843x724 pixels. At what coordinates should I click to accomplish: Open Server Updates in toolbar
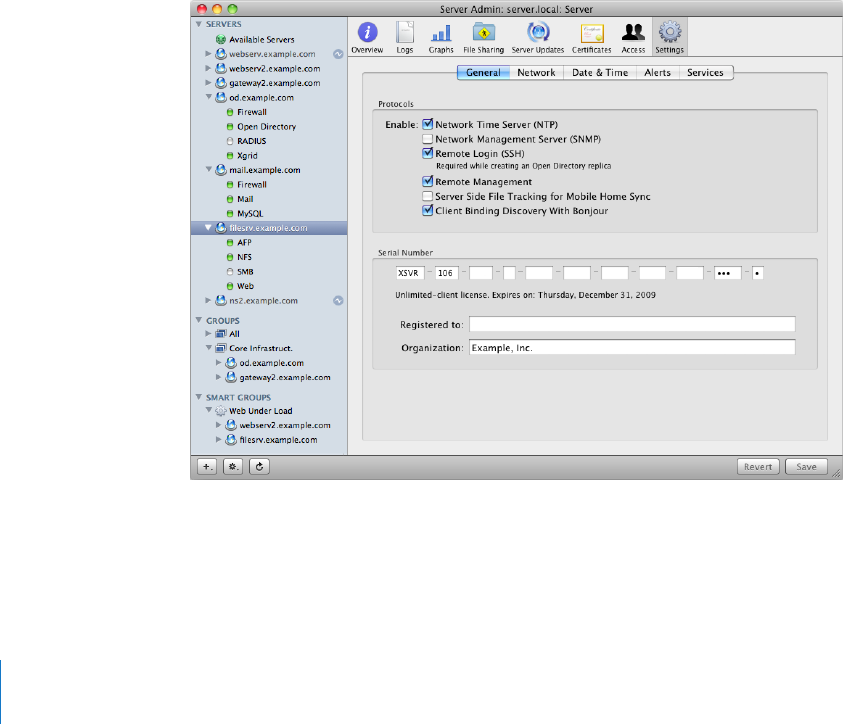click(538, 38)
